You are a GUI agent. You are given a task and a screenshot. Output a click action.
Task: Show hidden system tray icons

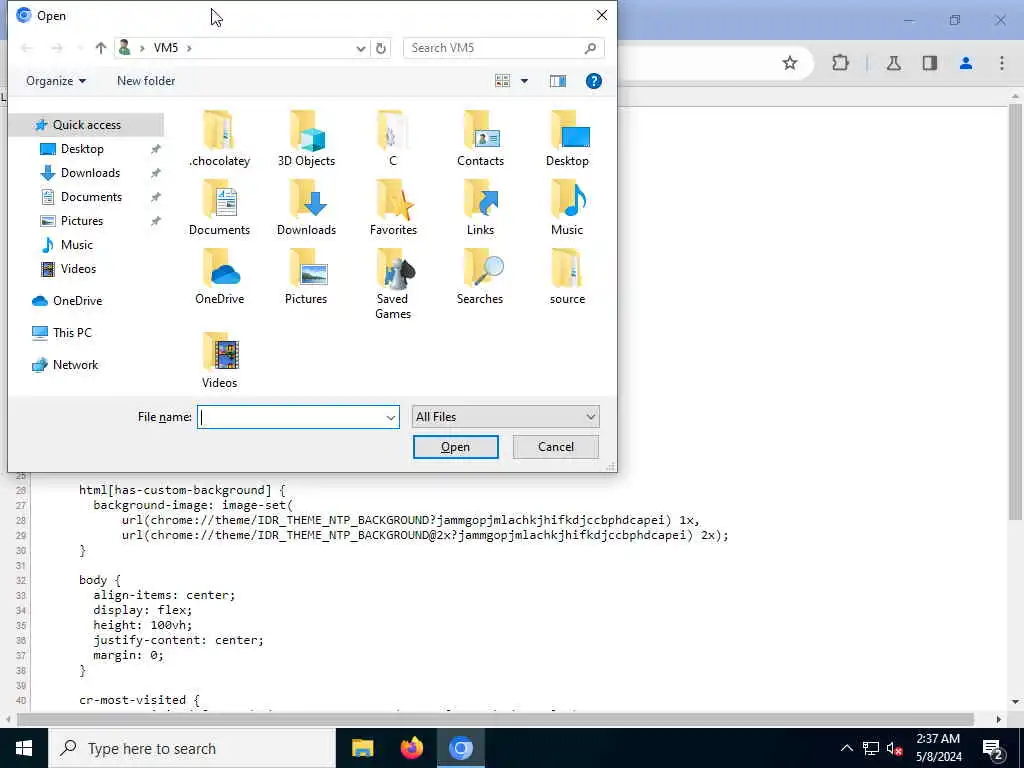[846, 748]
